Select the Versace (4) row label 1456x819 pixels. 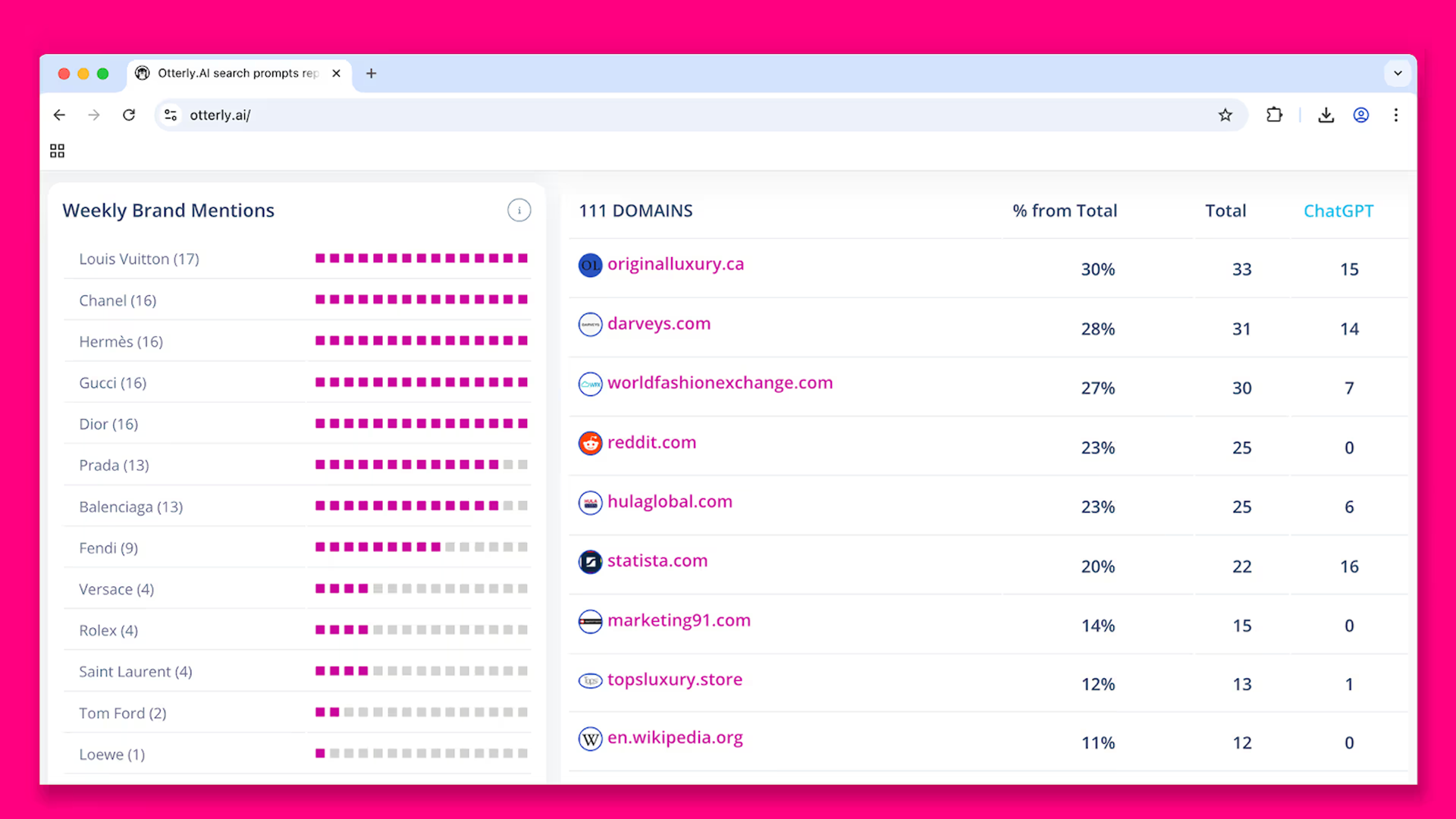(116, 589)
